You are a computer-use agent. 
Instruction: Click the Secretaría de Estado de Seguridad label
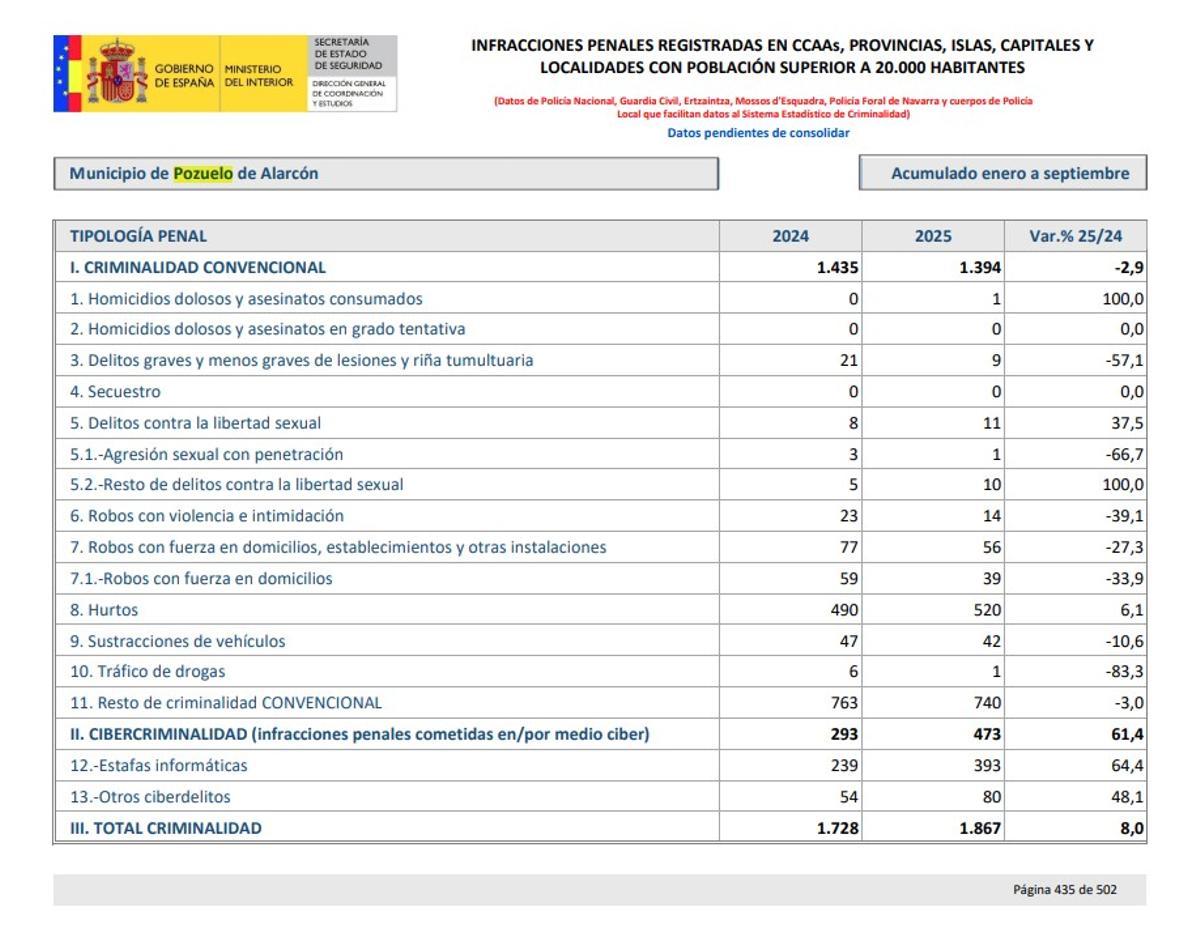(349, 54)
